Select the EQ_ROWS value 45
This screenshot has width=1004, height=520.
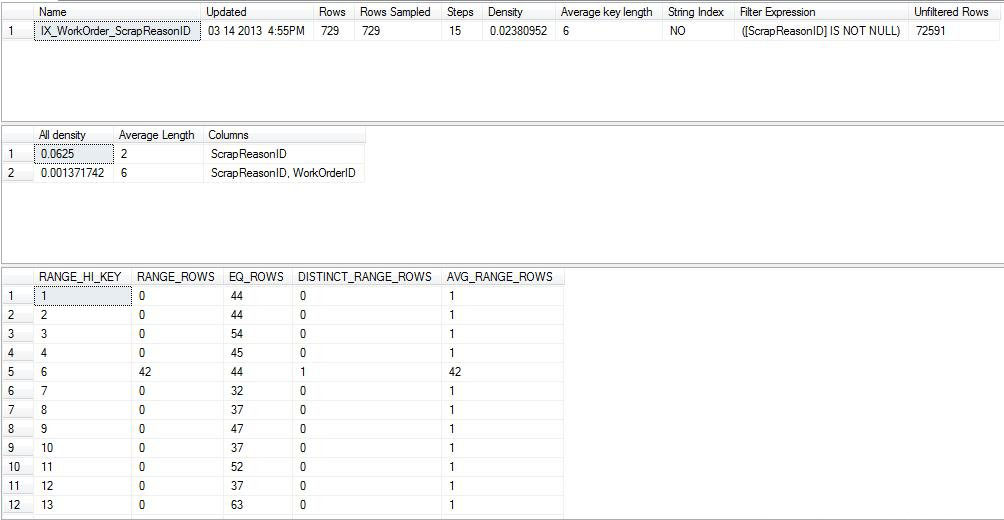[x=258, y=353]
